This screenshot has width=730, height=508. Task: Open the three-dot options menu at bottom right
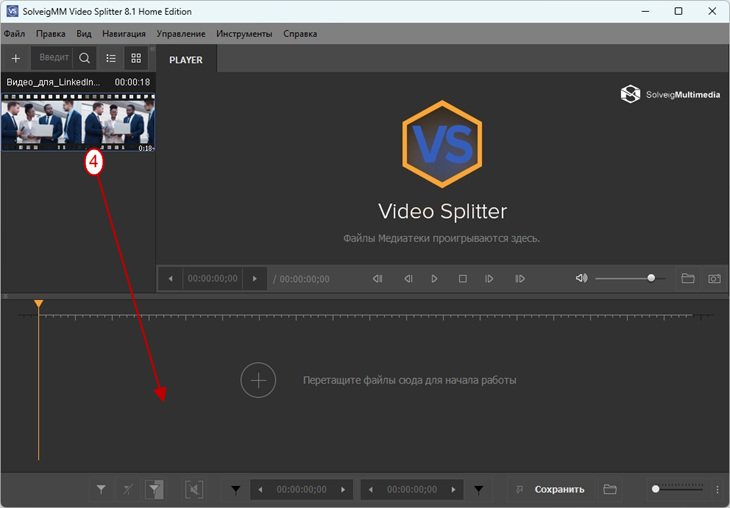(717, 489)
